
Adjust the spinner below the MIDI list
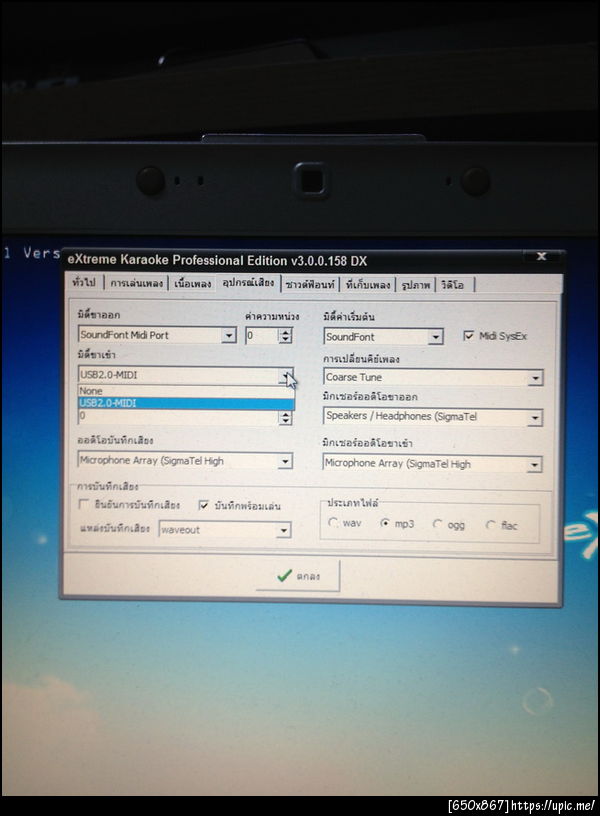click(x=285, y=417)
